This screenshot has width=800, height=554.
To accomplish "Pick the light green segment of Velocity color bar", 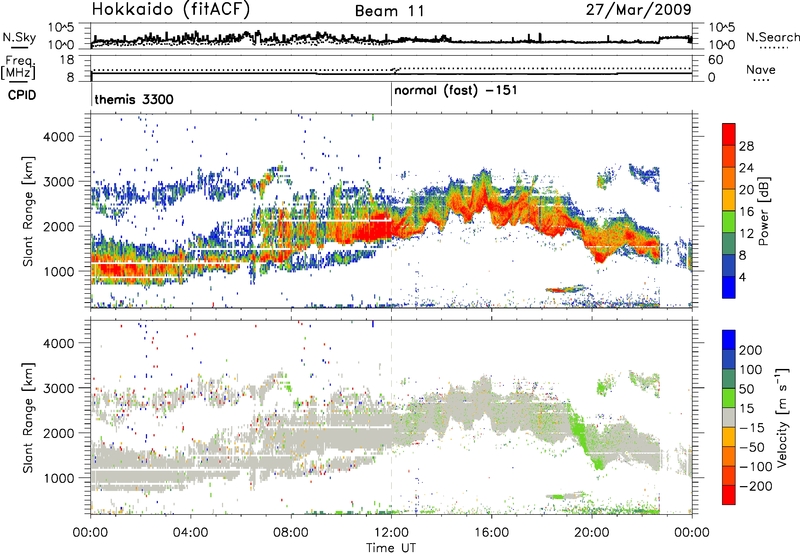I will tap(729, 399).
